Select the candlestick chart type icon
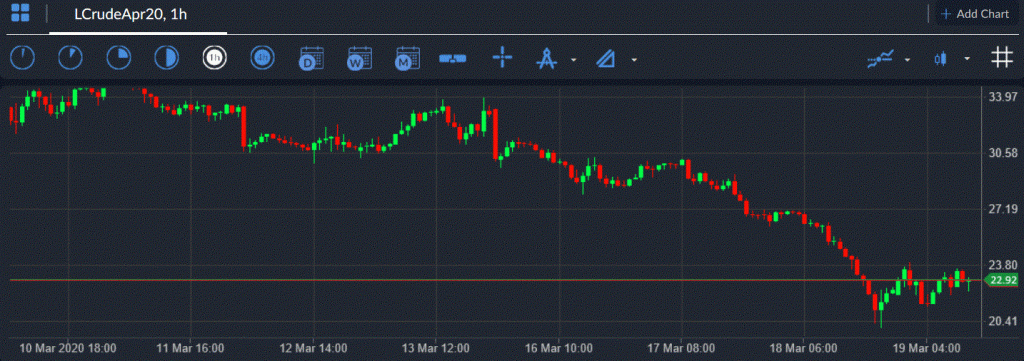 point(940,59)
